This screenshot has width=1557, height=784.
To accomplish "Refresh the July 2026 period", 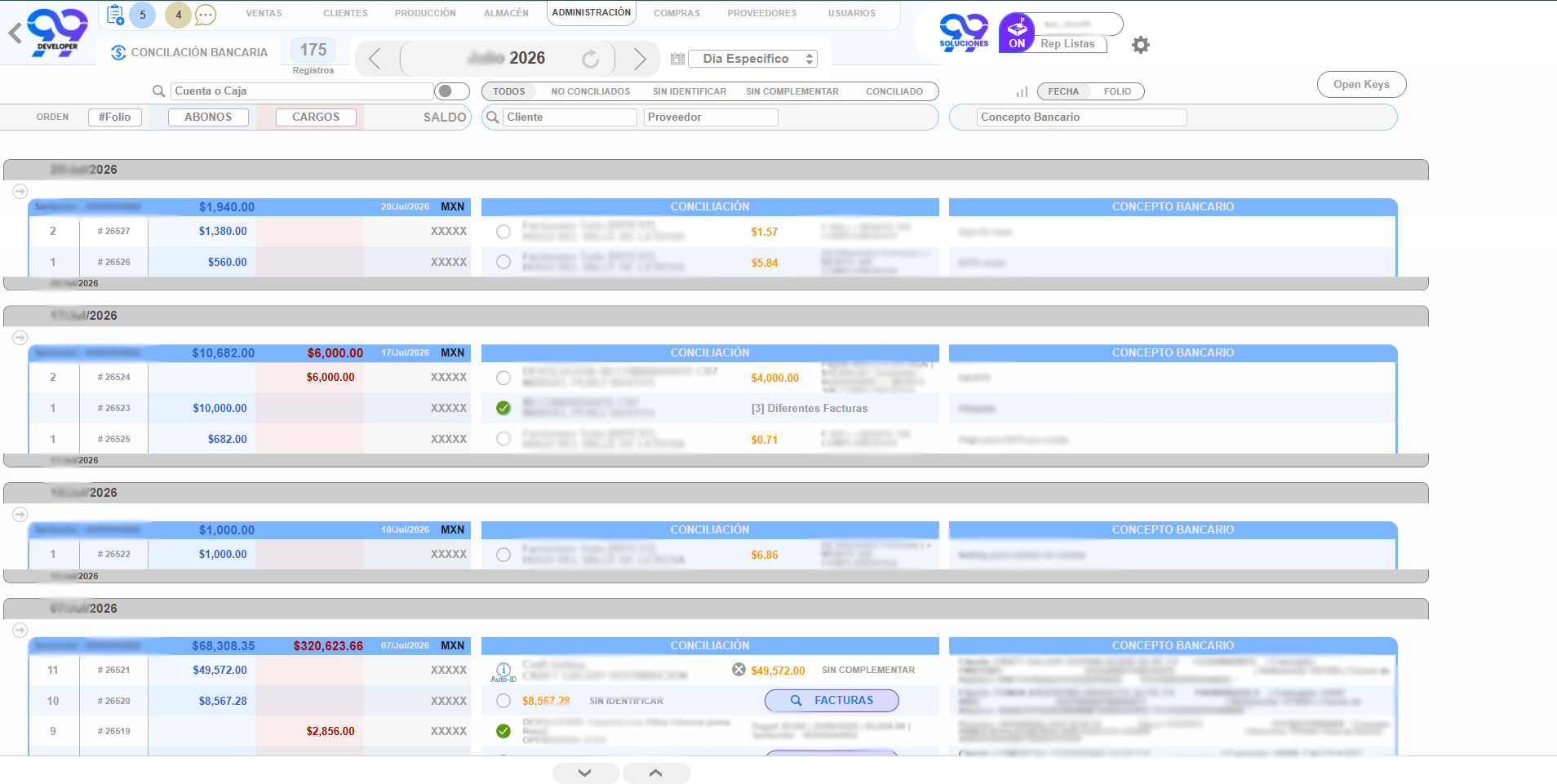I will coord(591,59).
